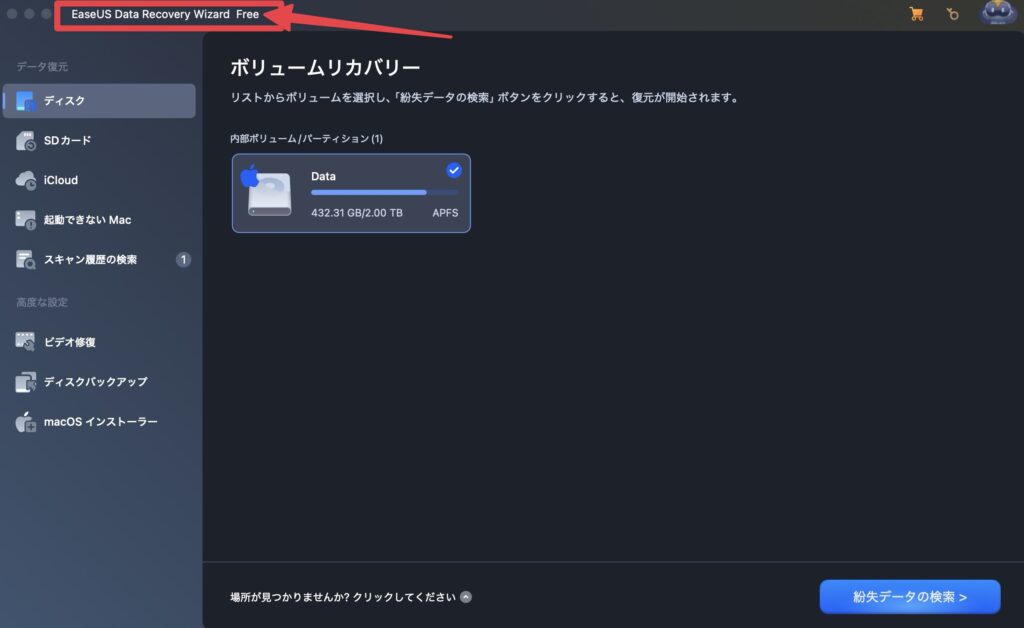Click the ビデオ修復 icon
The width and height of the screenshot is (1024, 628).
coord(27,342)
